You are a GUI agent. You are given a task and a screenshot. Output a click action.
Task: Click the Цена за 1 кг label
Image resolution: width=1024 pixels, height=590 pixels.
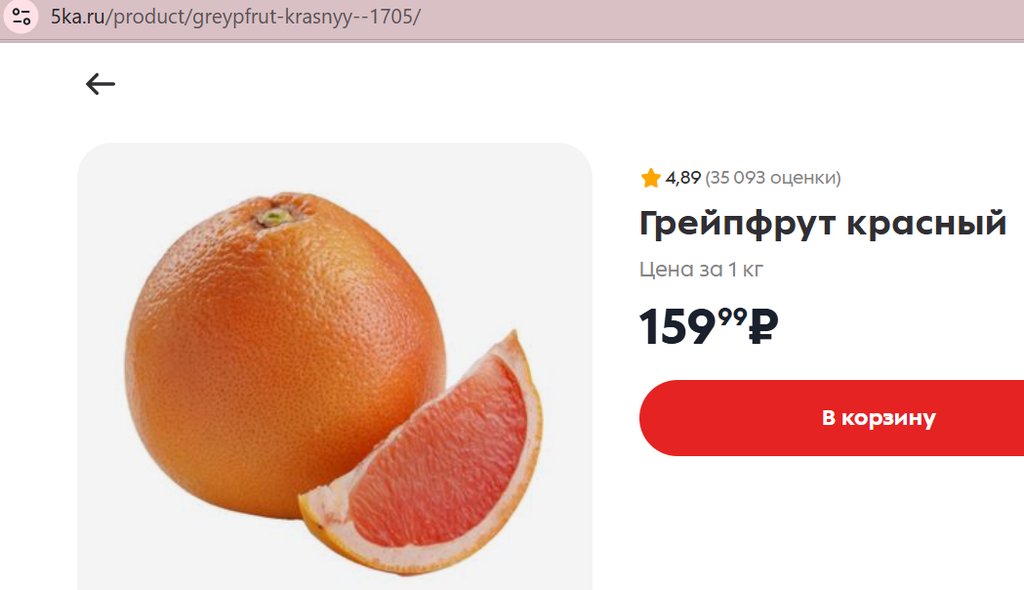point(701,270)
